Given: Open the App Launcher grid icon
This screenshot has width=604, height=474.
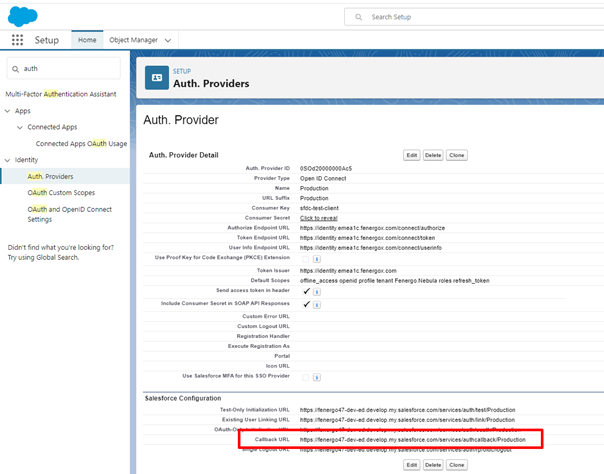Looking at the screenshot, I should [x=17, y=40].
